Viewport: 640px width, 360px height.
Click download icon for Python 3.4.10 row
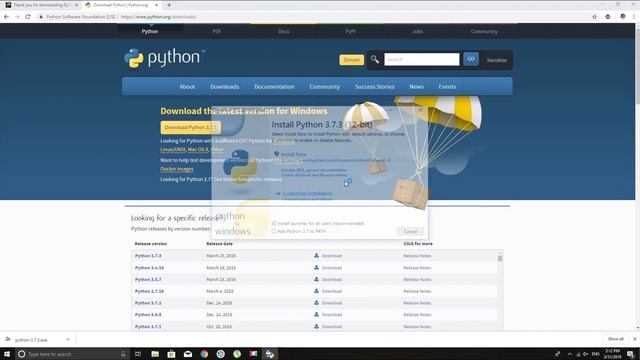click(316, 267)
